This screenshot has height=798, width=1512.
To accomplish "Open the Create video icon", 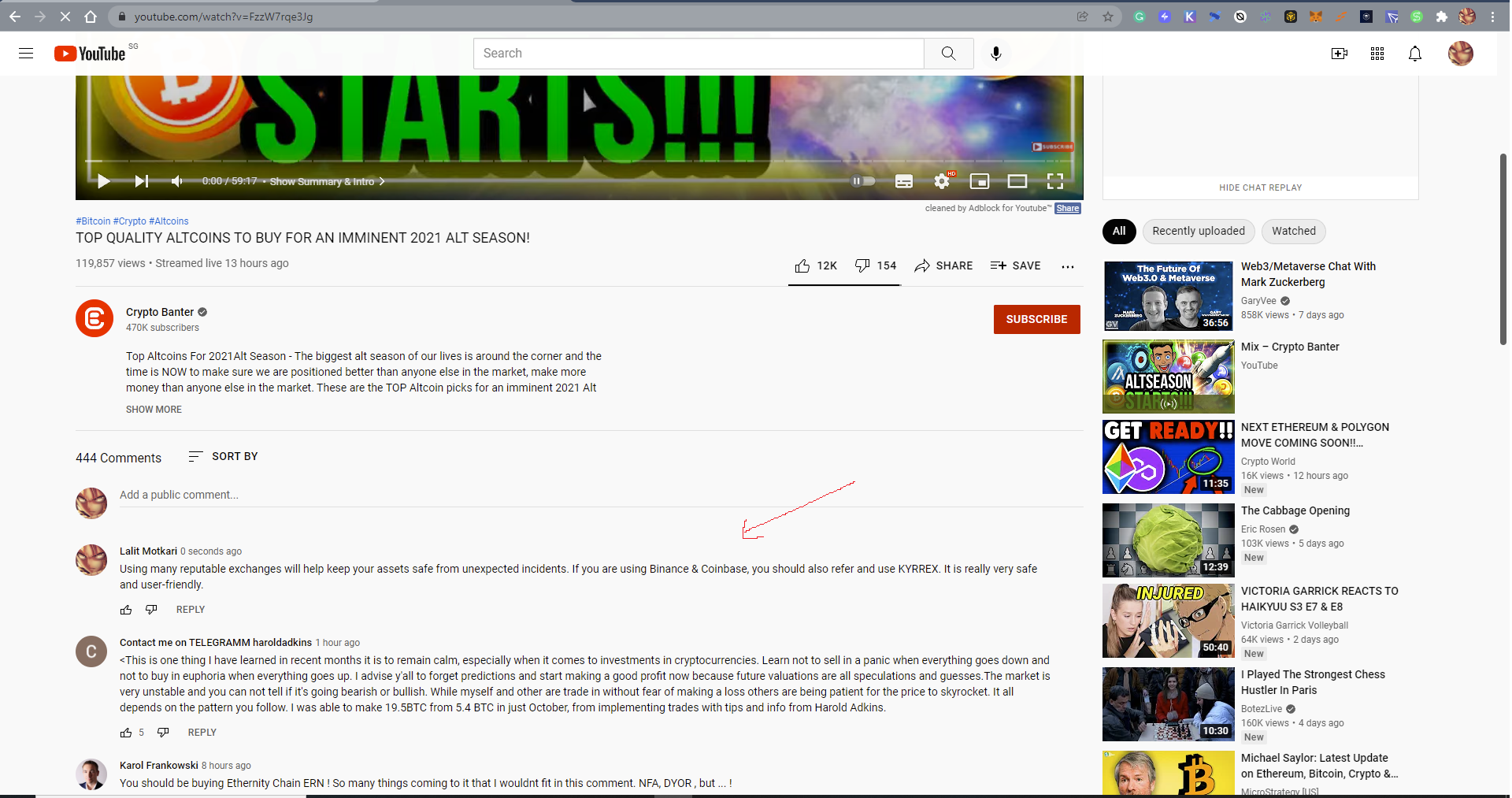I will [x=1340, y=54].
